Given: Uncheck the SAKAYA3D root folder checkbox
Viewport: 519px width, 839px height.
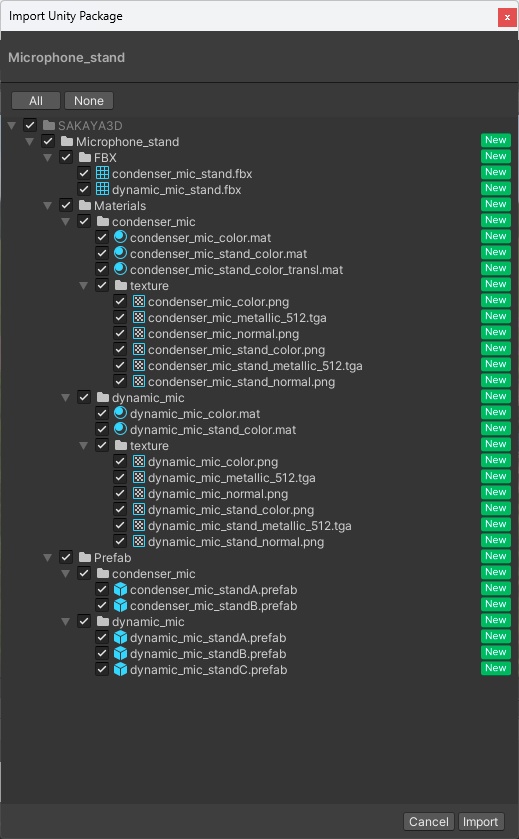Looking at the screenshot, I should tap(30, 125).
